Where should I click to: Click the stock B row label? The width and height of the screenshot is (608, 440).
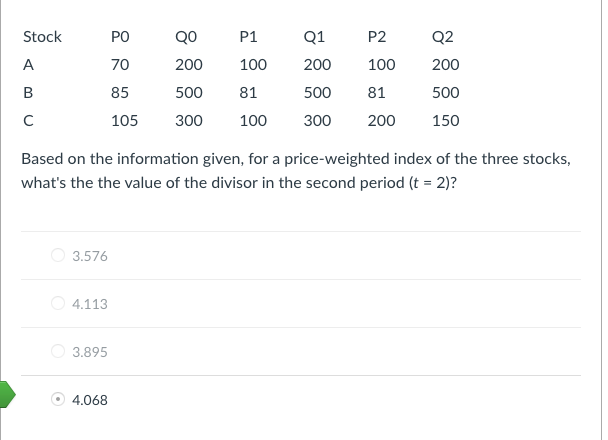(28, 93)
